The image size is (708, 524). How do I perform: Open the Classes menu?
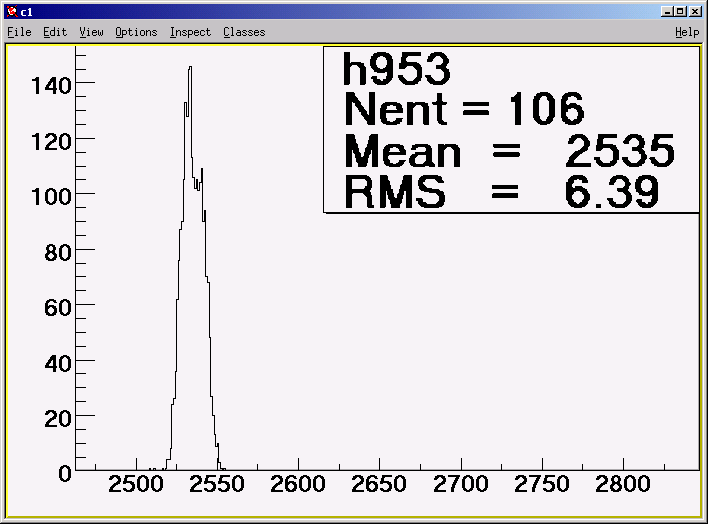coord(244,32)
